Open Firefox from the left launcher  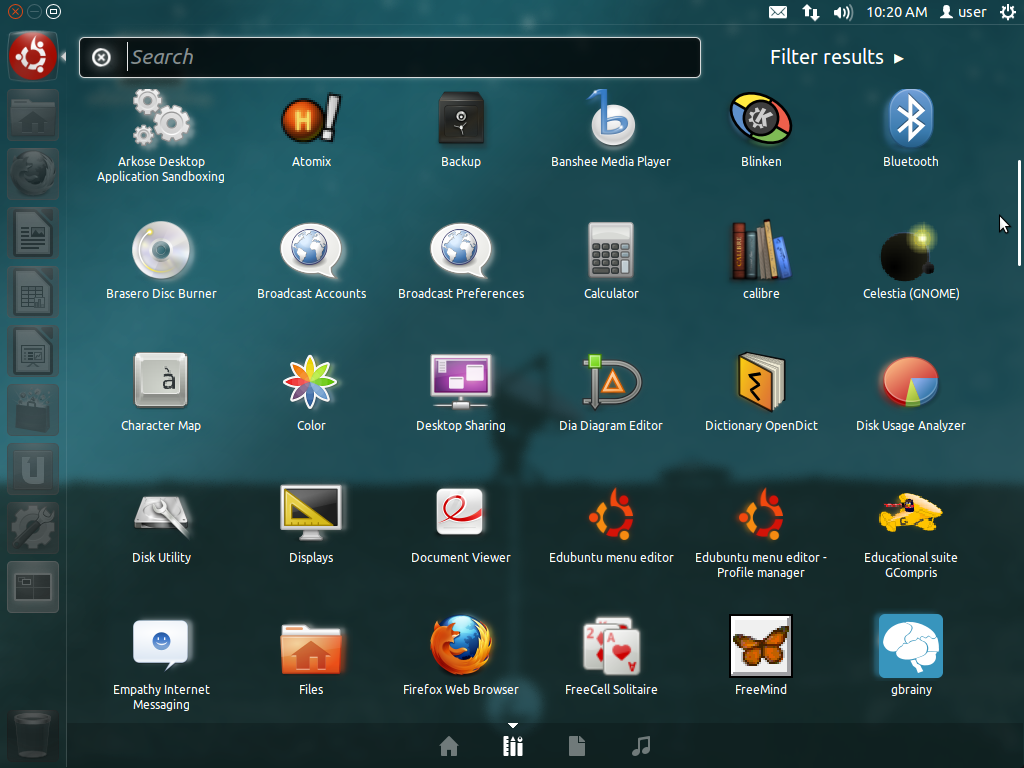coord(33,174)
